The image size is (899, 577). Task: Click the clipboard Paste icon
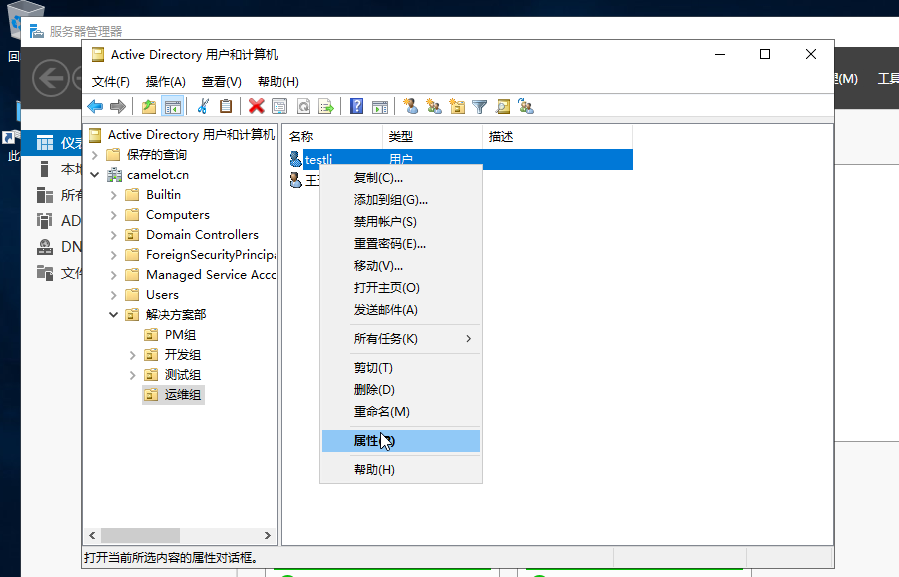[226, 106]
